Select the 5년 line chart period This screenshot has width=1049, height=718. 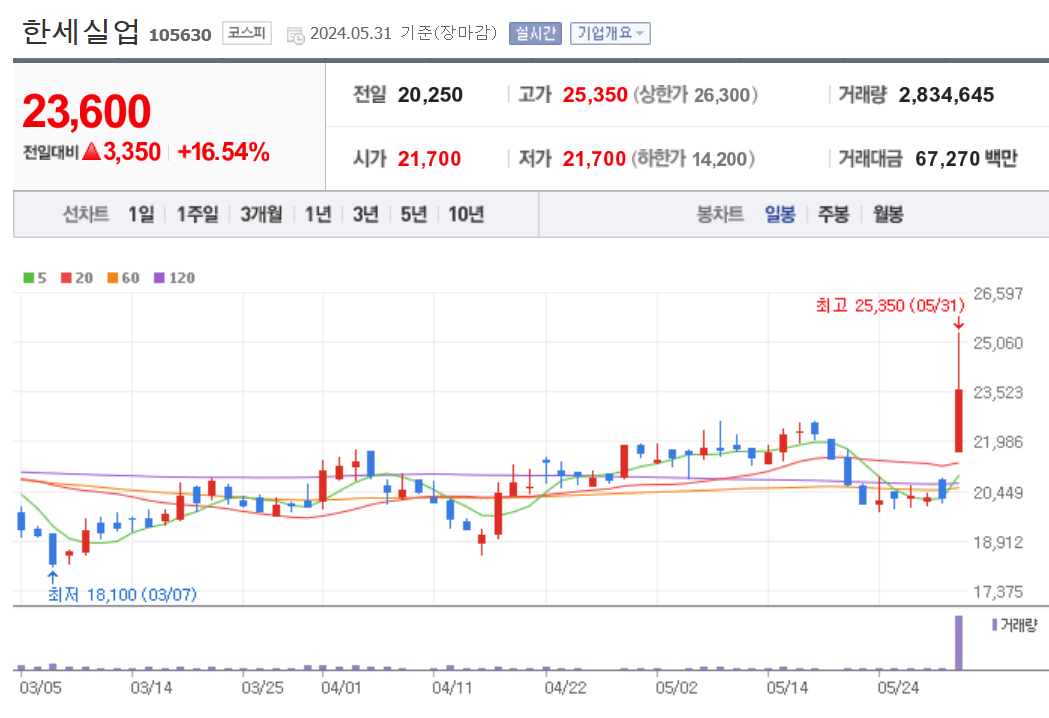click(x=413, y=214)
